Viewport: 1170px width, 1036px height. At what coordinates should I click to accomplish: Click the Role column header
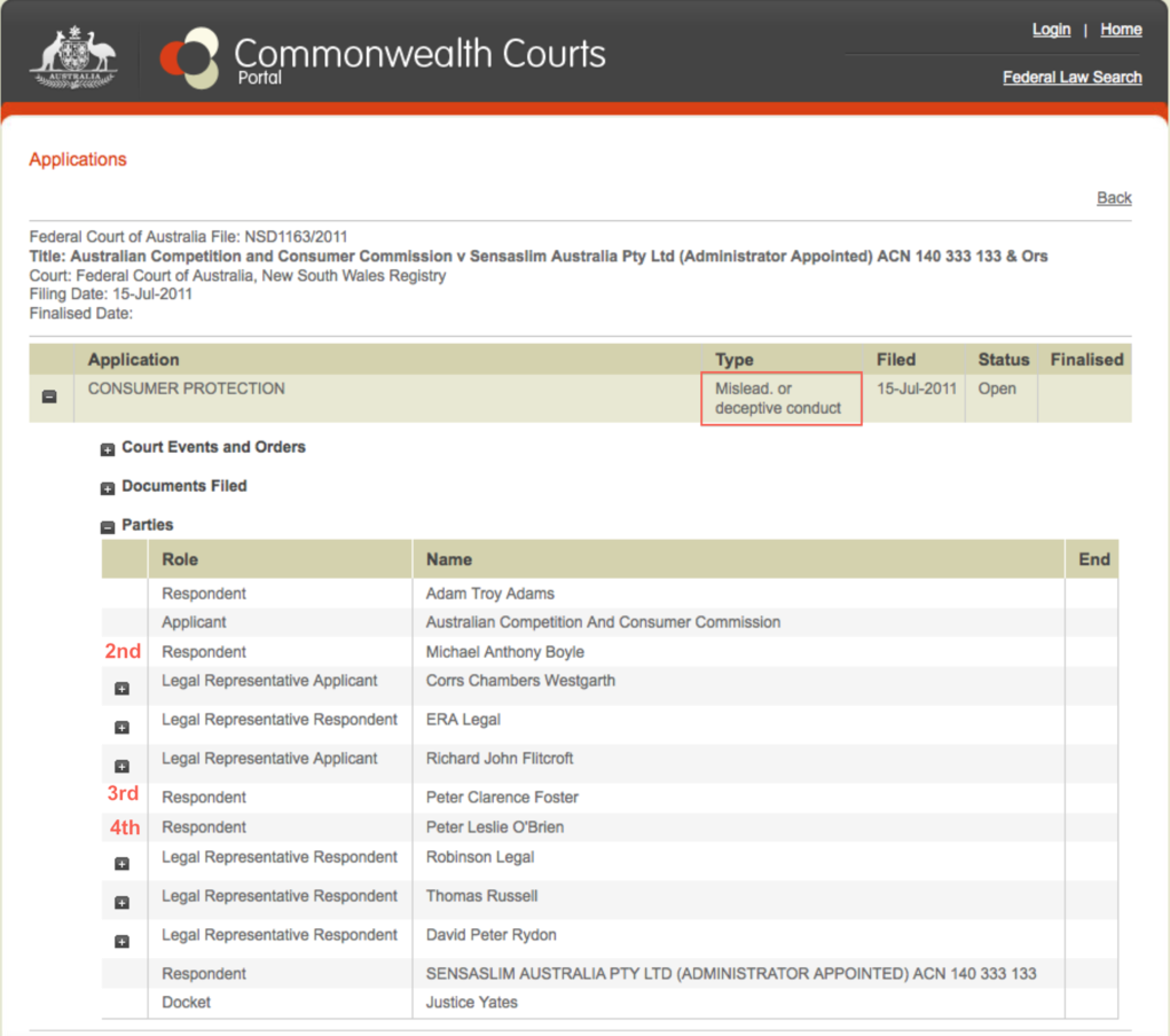click(180, 559)
